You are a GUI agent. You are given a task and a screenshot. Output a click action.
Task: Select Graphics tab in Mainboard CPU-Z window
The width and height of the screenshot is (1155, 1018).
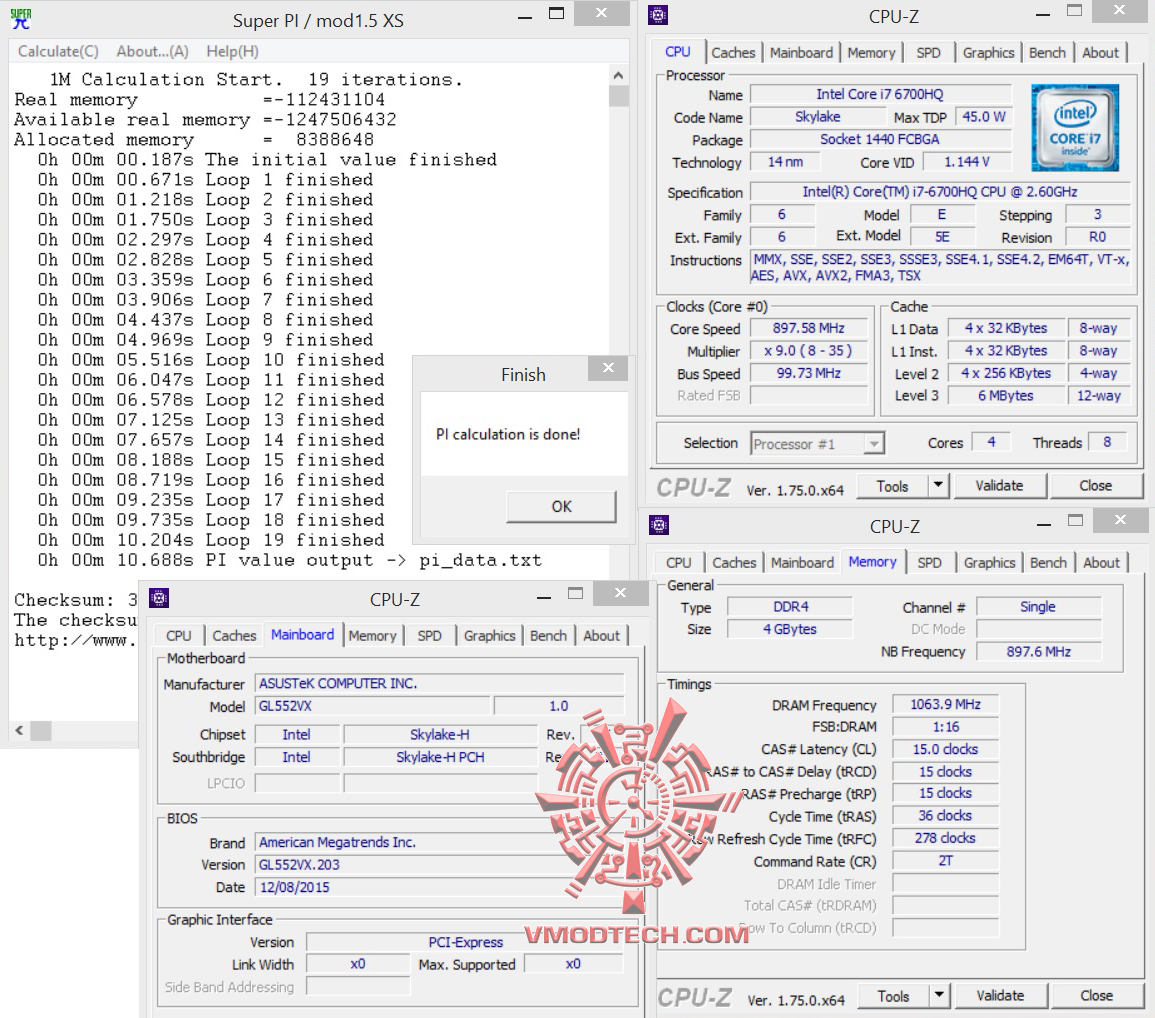489,636
